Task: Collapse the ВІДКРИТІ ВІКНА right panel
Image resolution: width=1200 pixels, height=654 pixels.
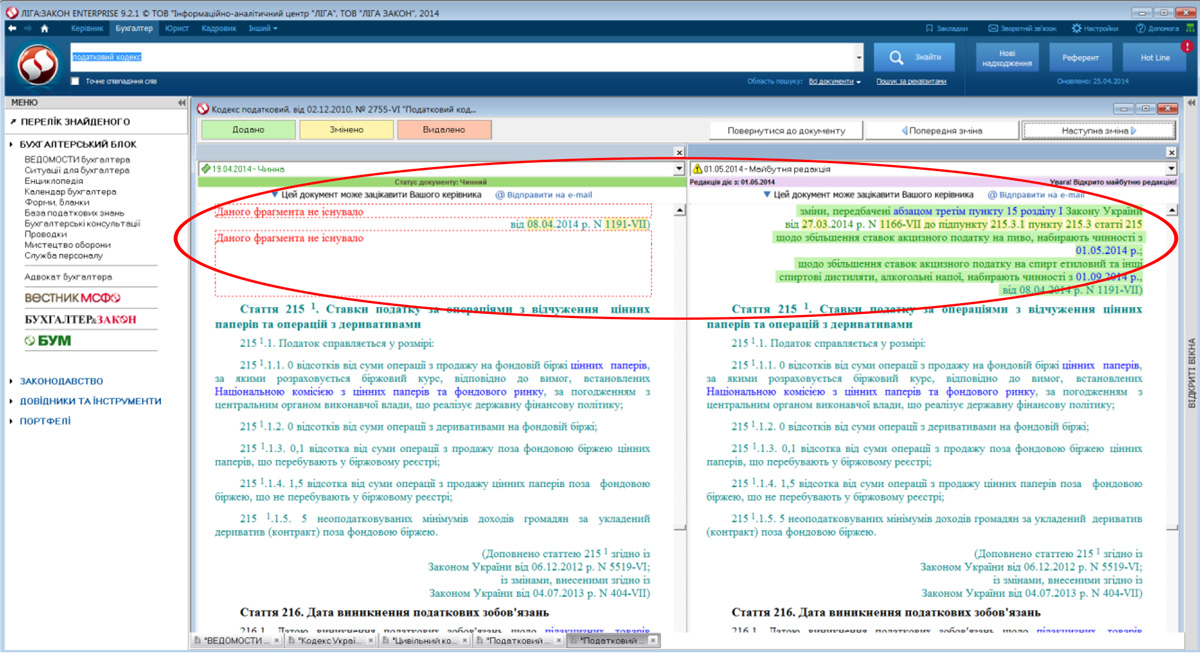Action: click(1192, 103)
